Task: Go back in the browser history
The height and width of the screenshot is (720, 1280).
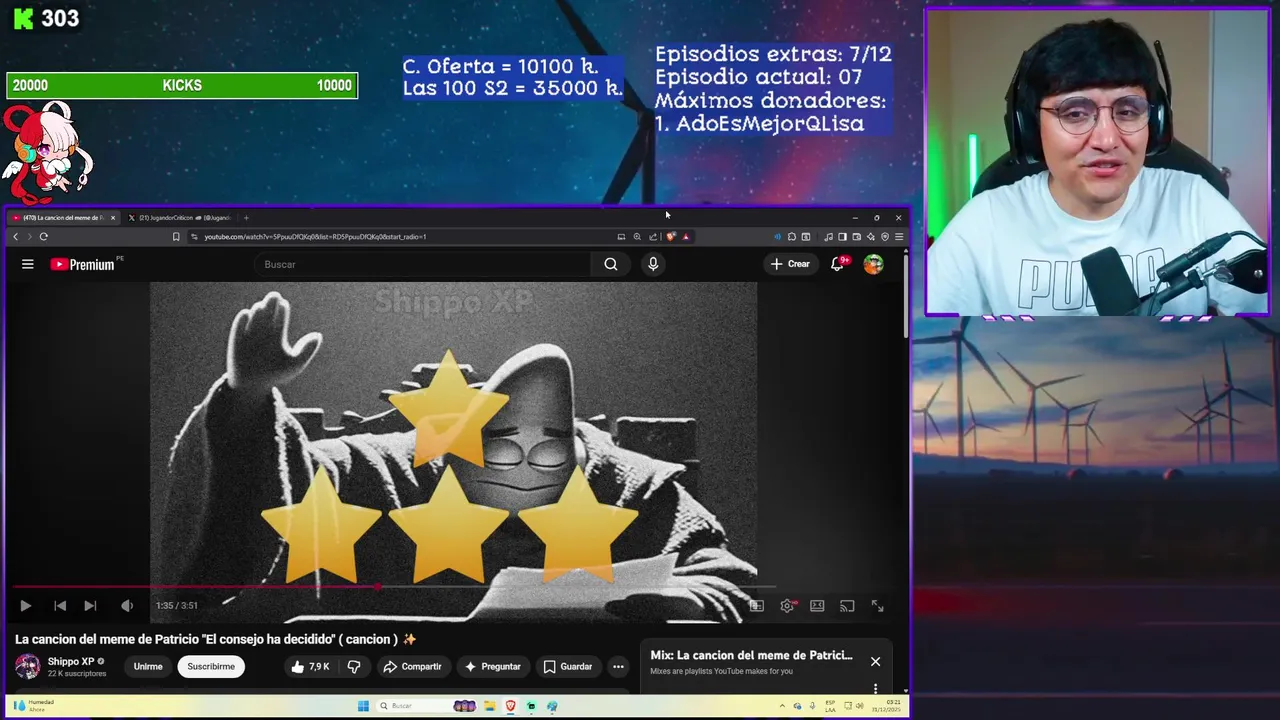Action: pyautogui.click(x=15, y=237)
